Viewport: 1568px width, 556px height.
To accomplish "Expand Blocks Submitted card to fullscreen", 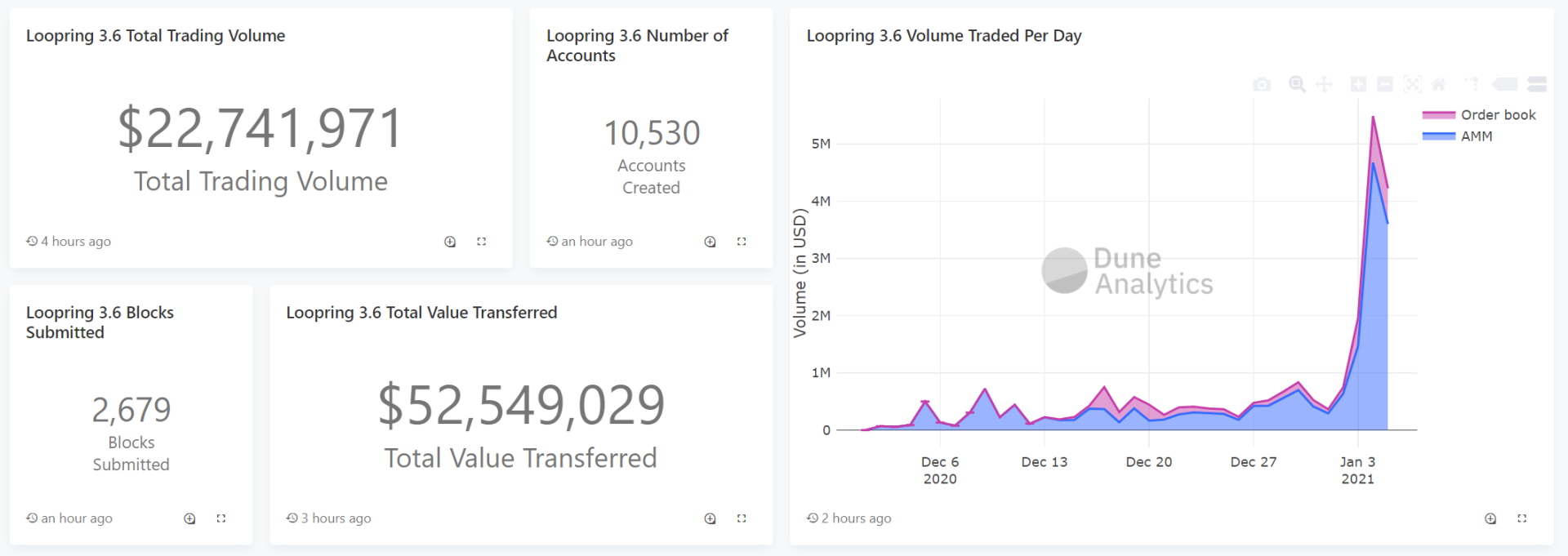I will [220, 518].
